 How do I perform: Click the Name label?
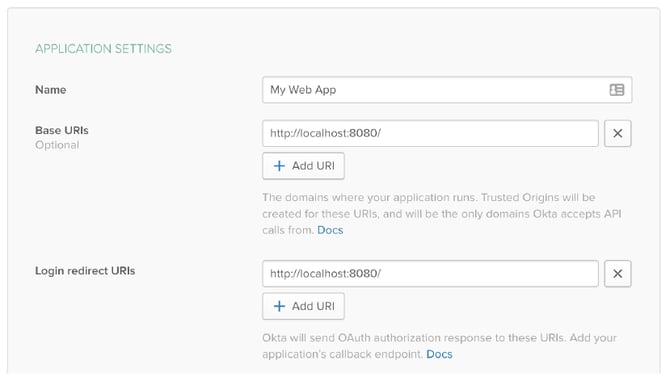click(x=50, y=90)
